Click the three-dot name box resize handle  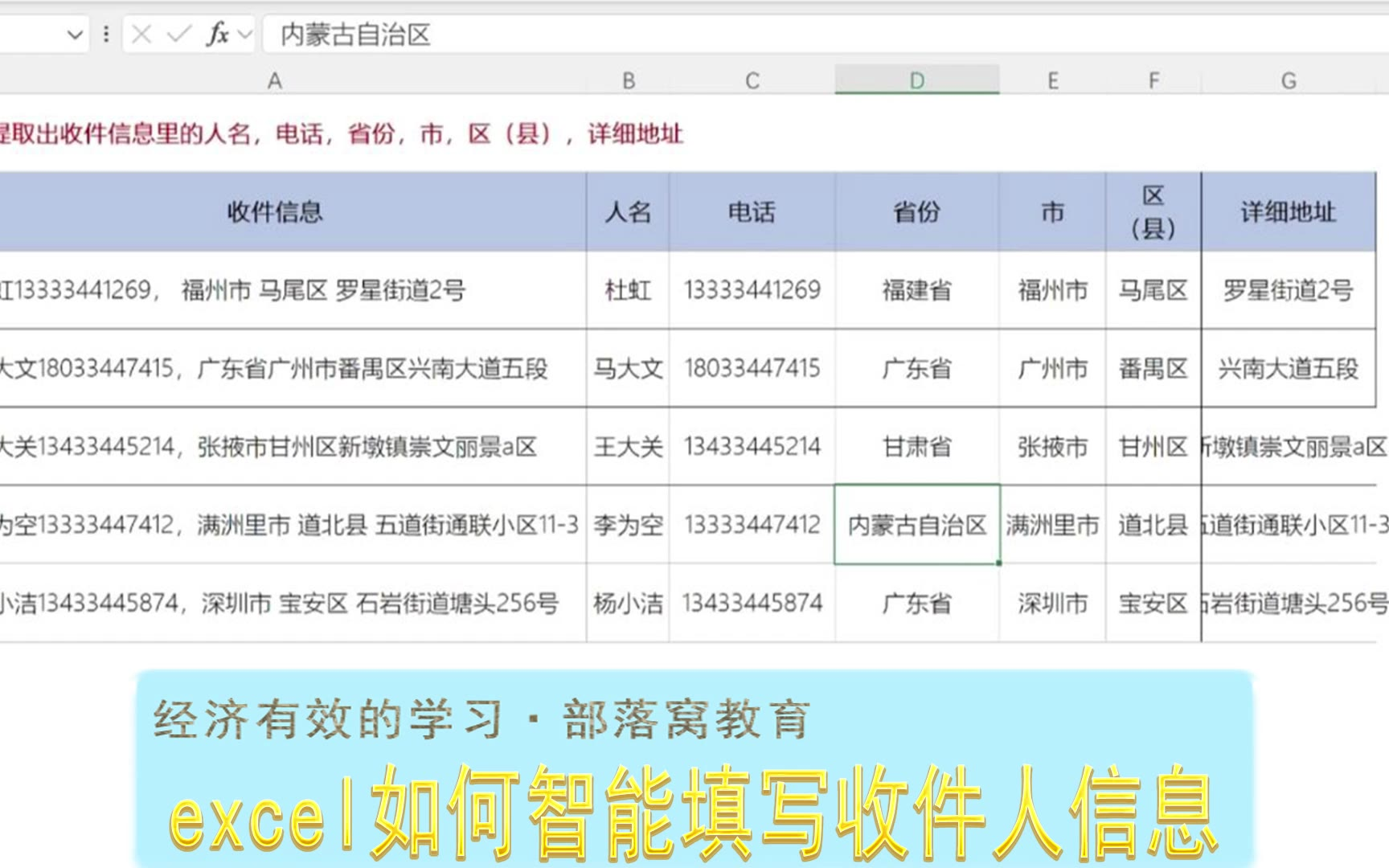pos(106,35)
